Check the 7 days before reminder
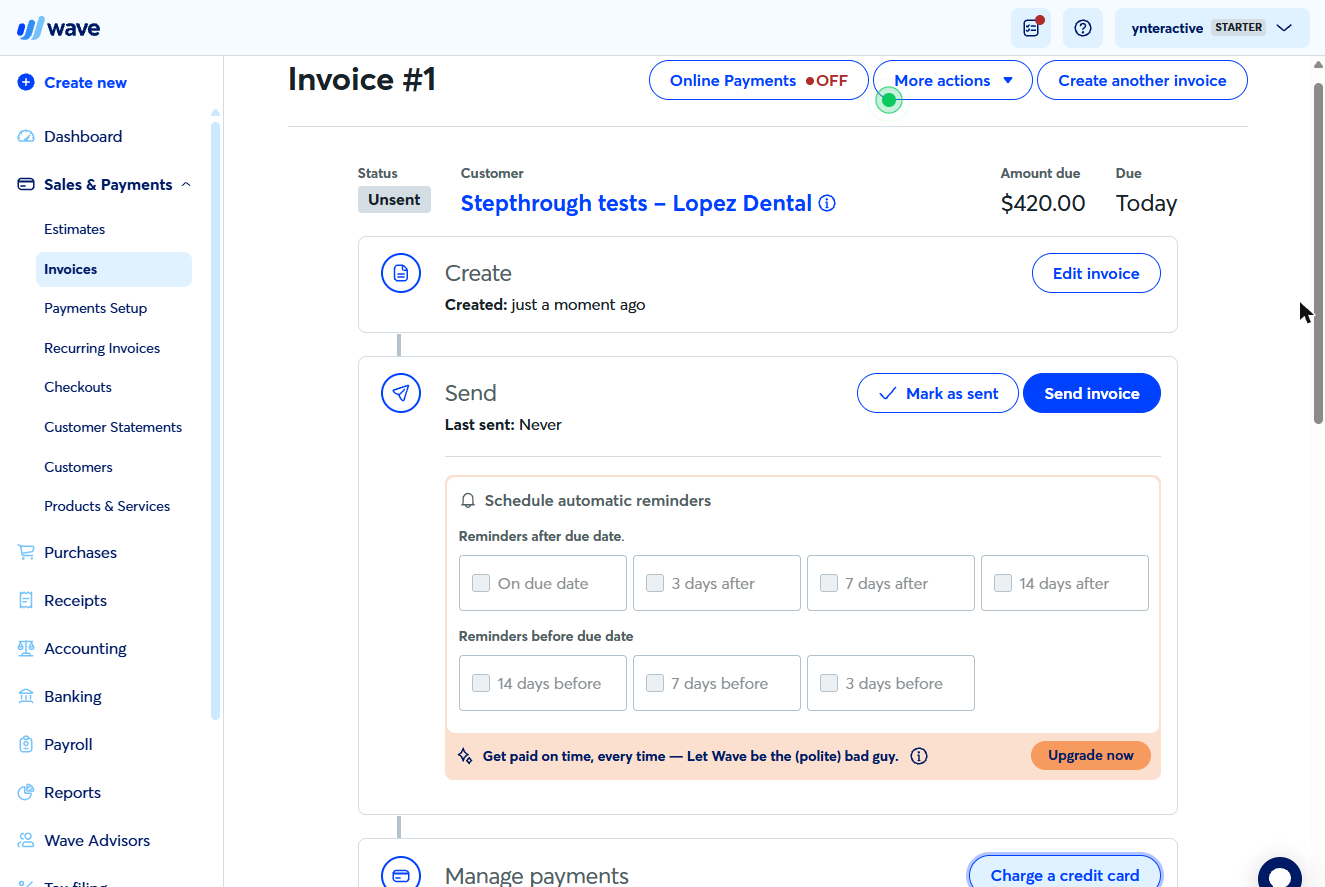Screen dimensions: 1325x887 pyautogui.click(x=655, y=683)
